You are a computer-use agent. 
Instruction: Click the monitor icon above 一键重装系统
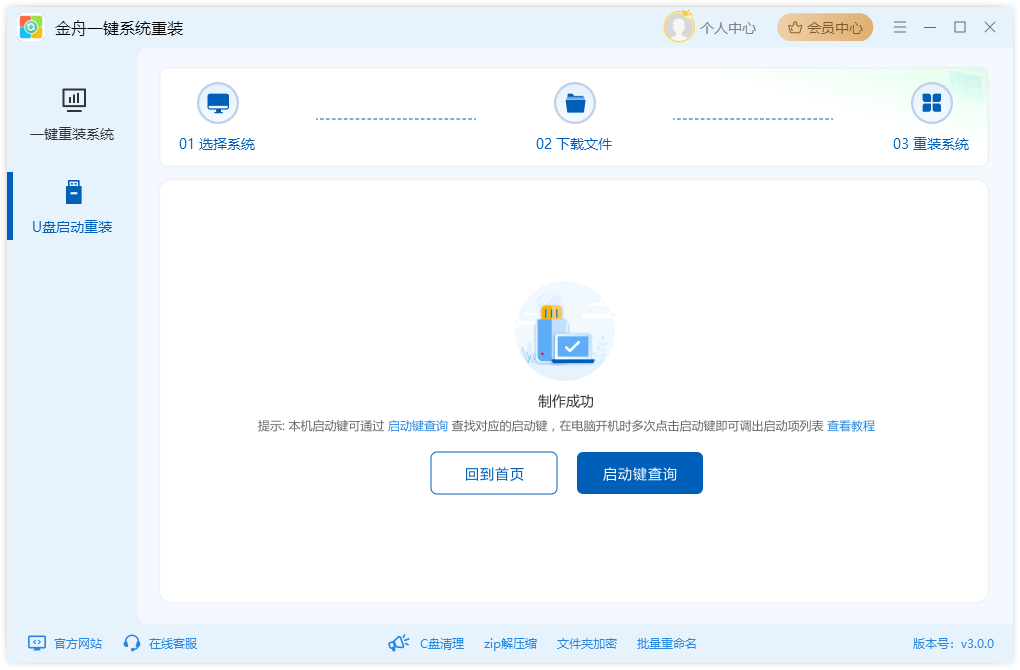(x=74, y=100)
